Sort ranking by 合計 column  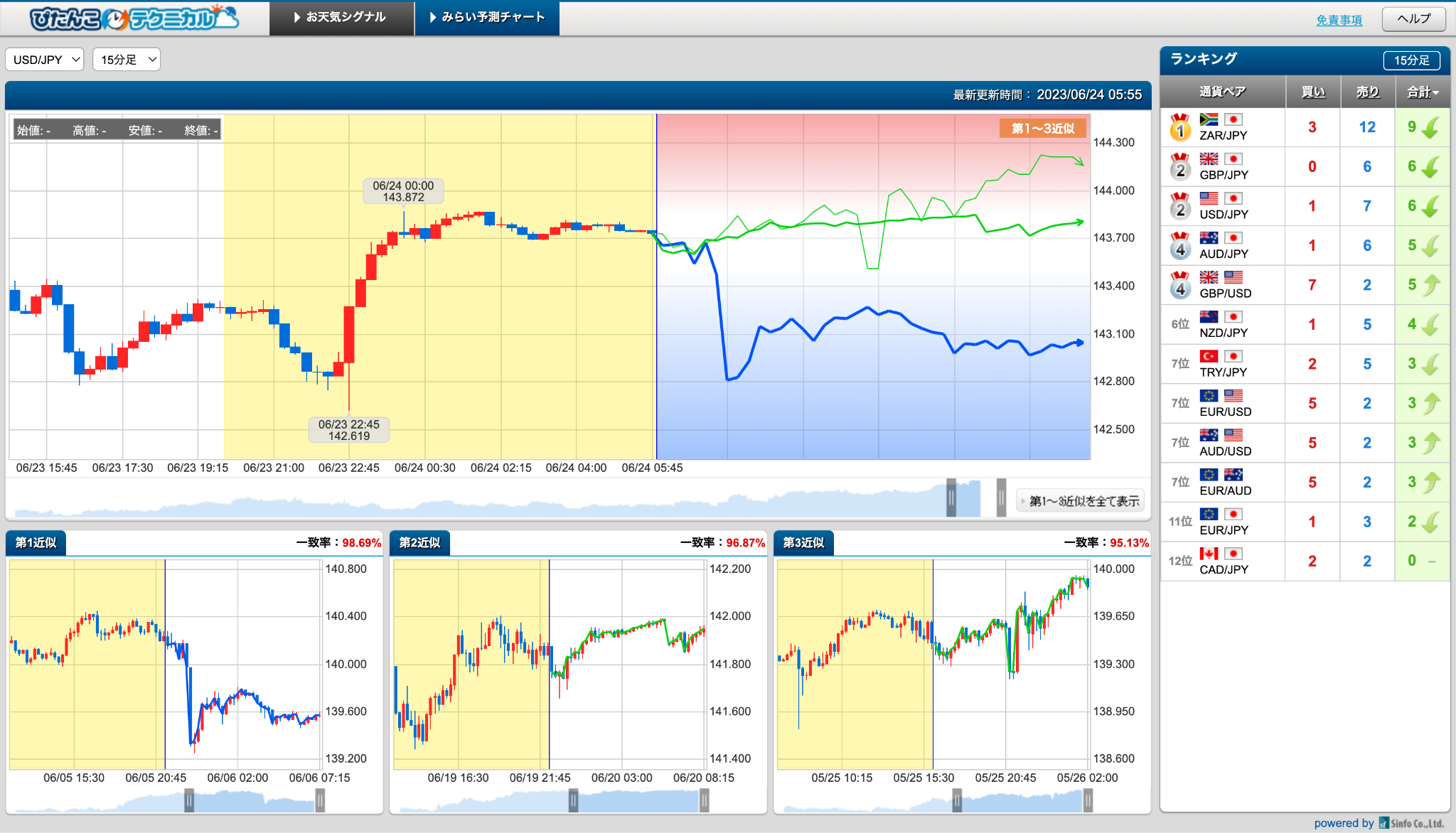pos(1422,92)
